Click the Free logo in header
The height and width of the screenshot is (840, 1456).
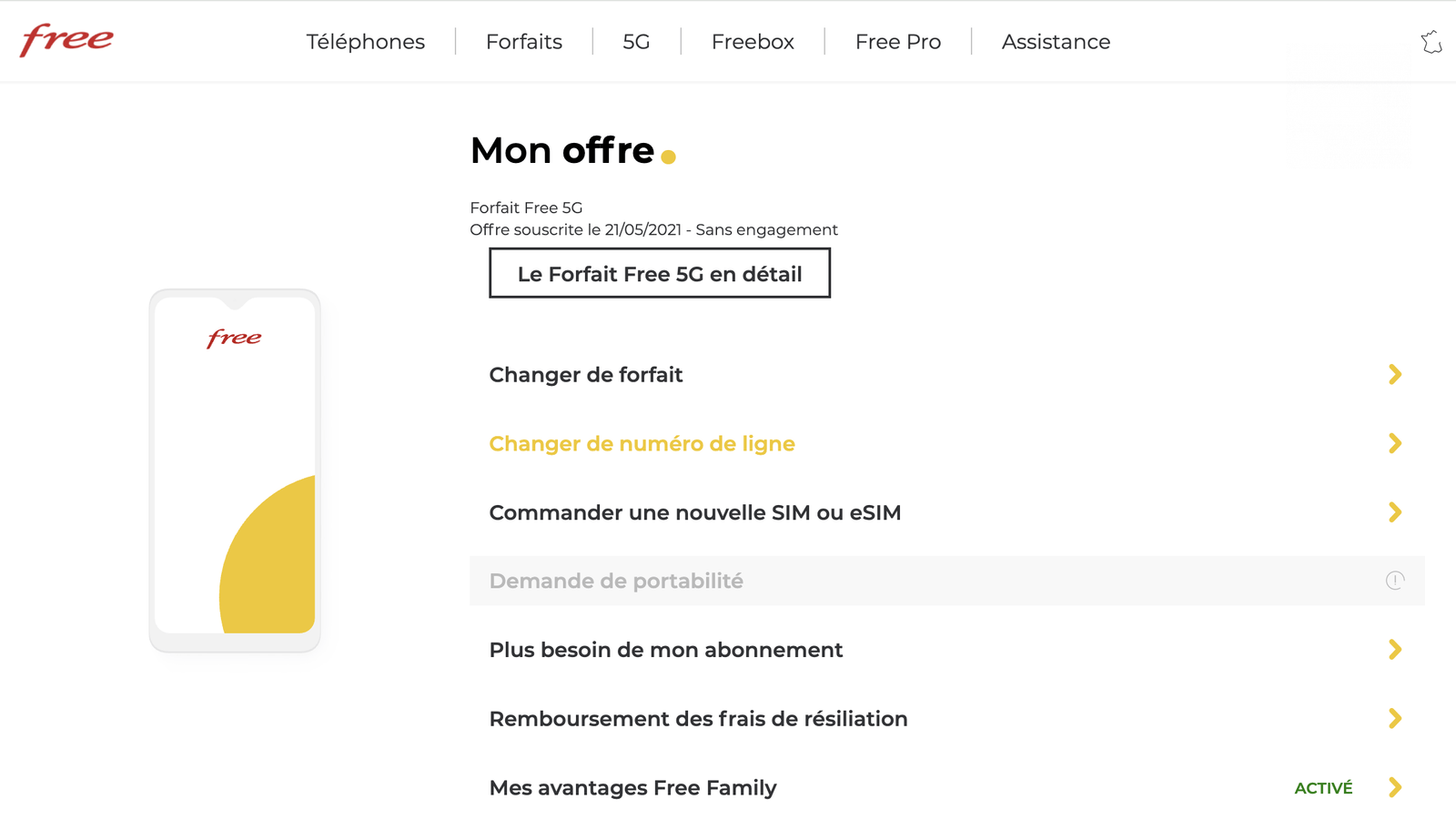click(66, 40)
